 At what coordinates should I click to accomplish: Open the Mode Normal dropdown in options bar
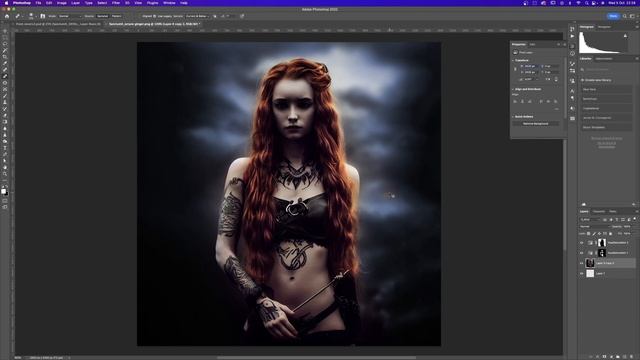(x=70, y=16)
